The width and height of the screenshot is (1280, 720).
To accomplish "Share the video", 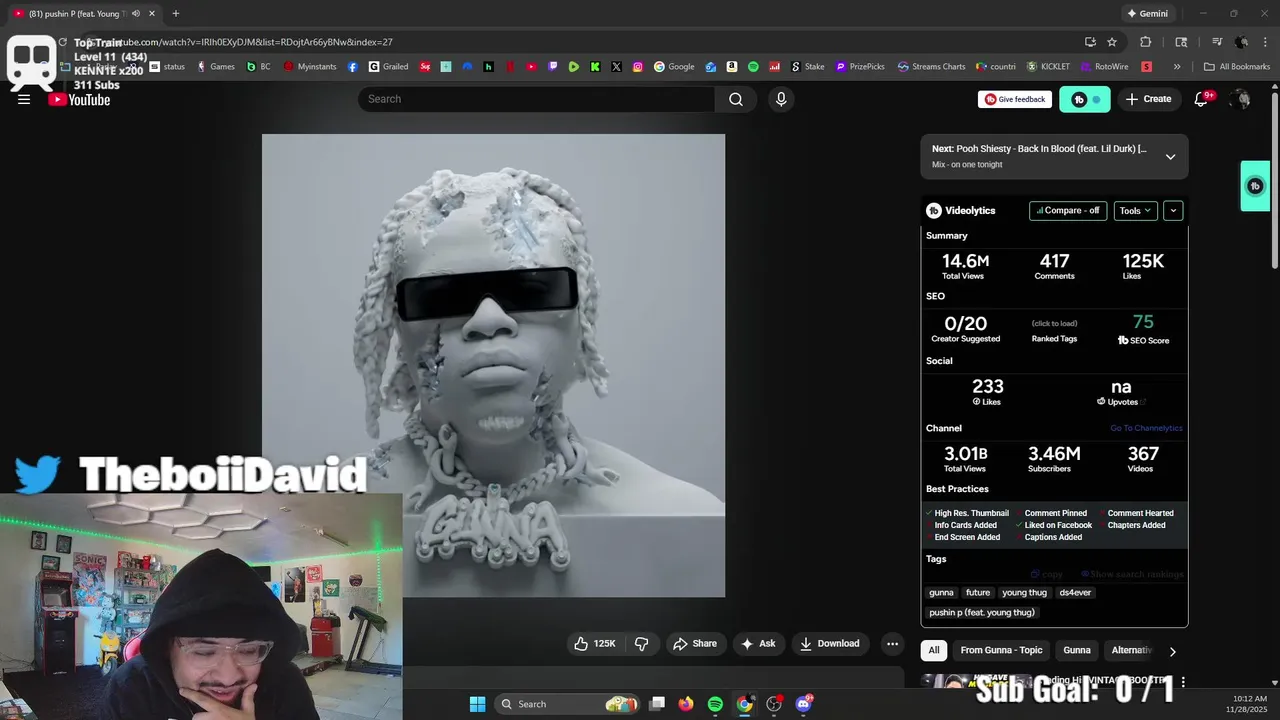I will coord(694,644).
